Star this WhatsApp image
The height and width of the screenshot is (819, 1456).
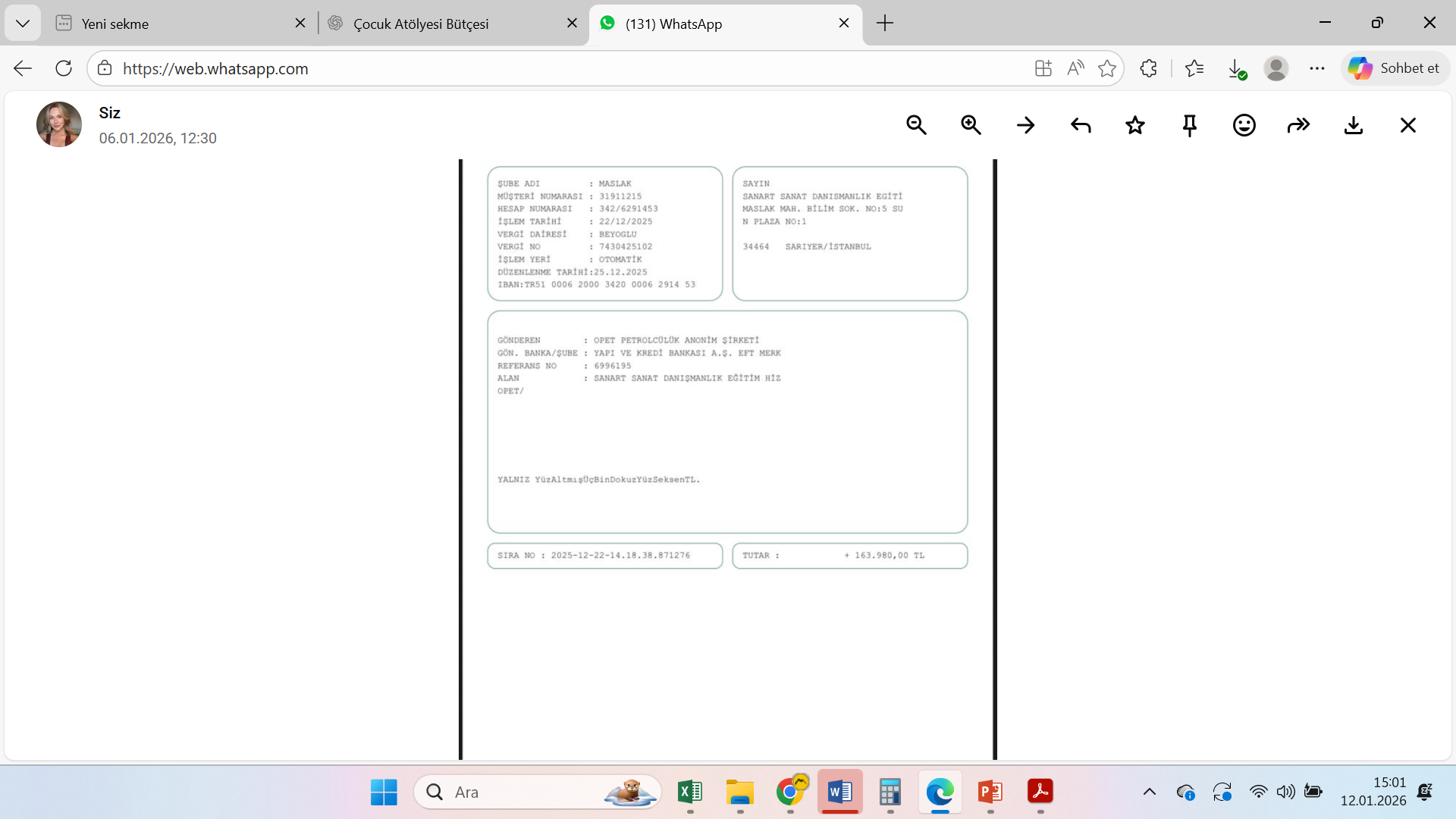(x=1135, y=125)
